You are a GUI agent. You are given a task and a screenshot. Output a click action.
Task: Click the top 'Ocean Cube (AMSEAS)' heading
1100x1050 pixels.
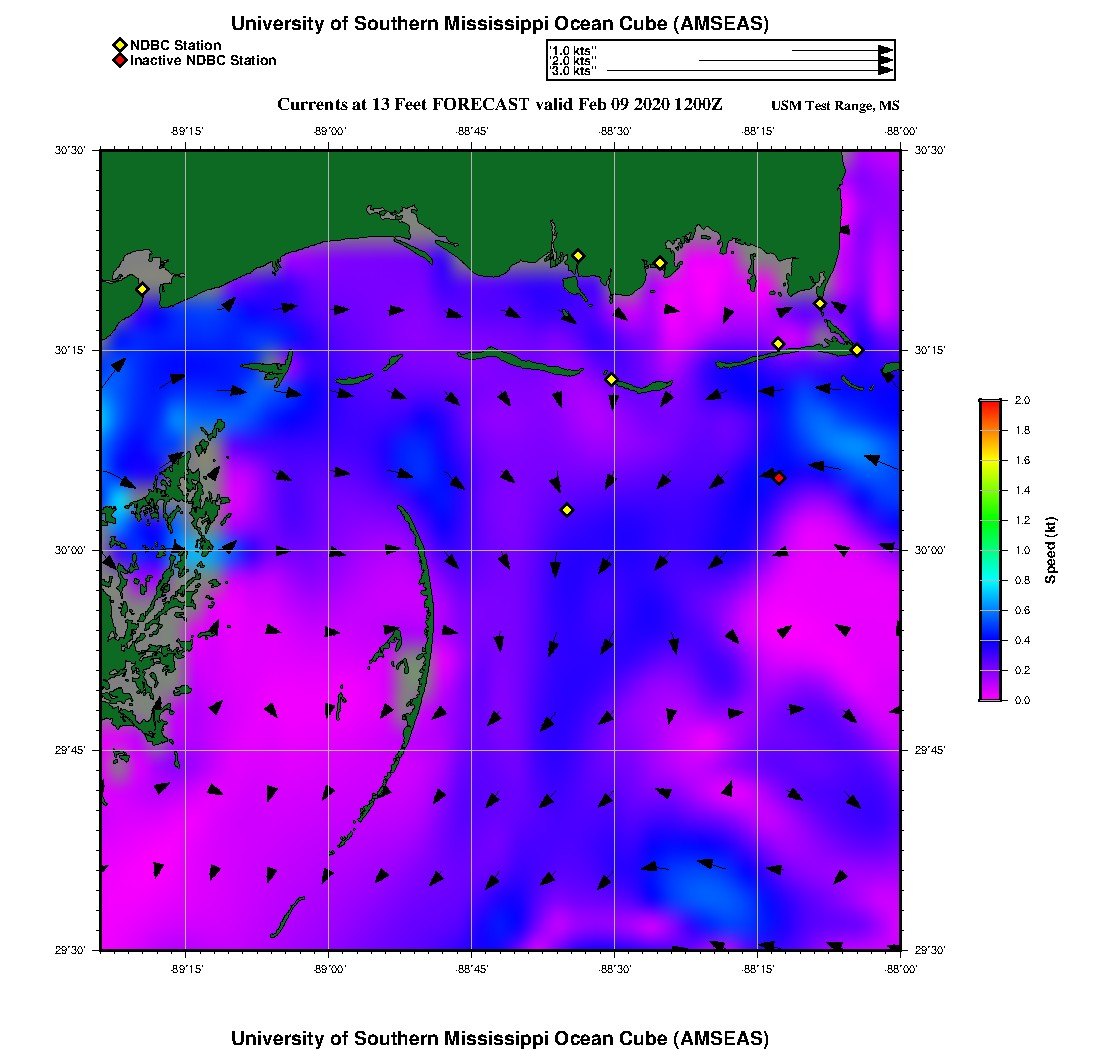click(x=500, y=24)
